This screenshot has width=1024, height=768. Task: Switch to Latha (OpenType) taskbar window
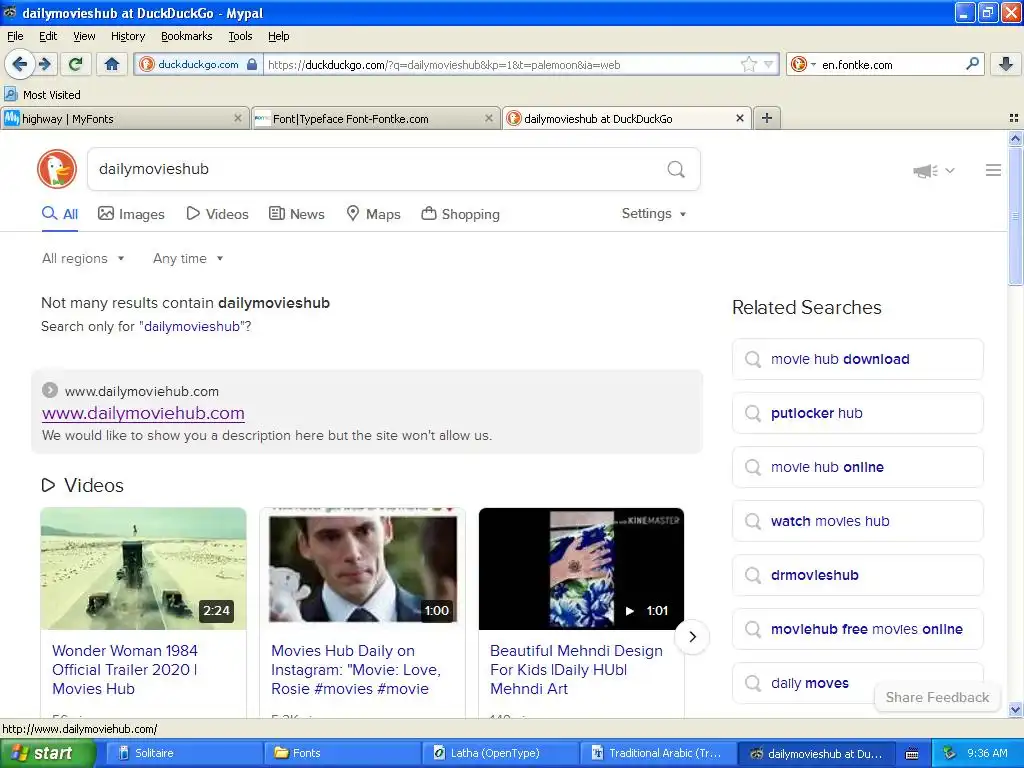499,753
